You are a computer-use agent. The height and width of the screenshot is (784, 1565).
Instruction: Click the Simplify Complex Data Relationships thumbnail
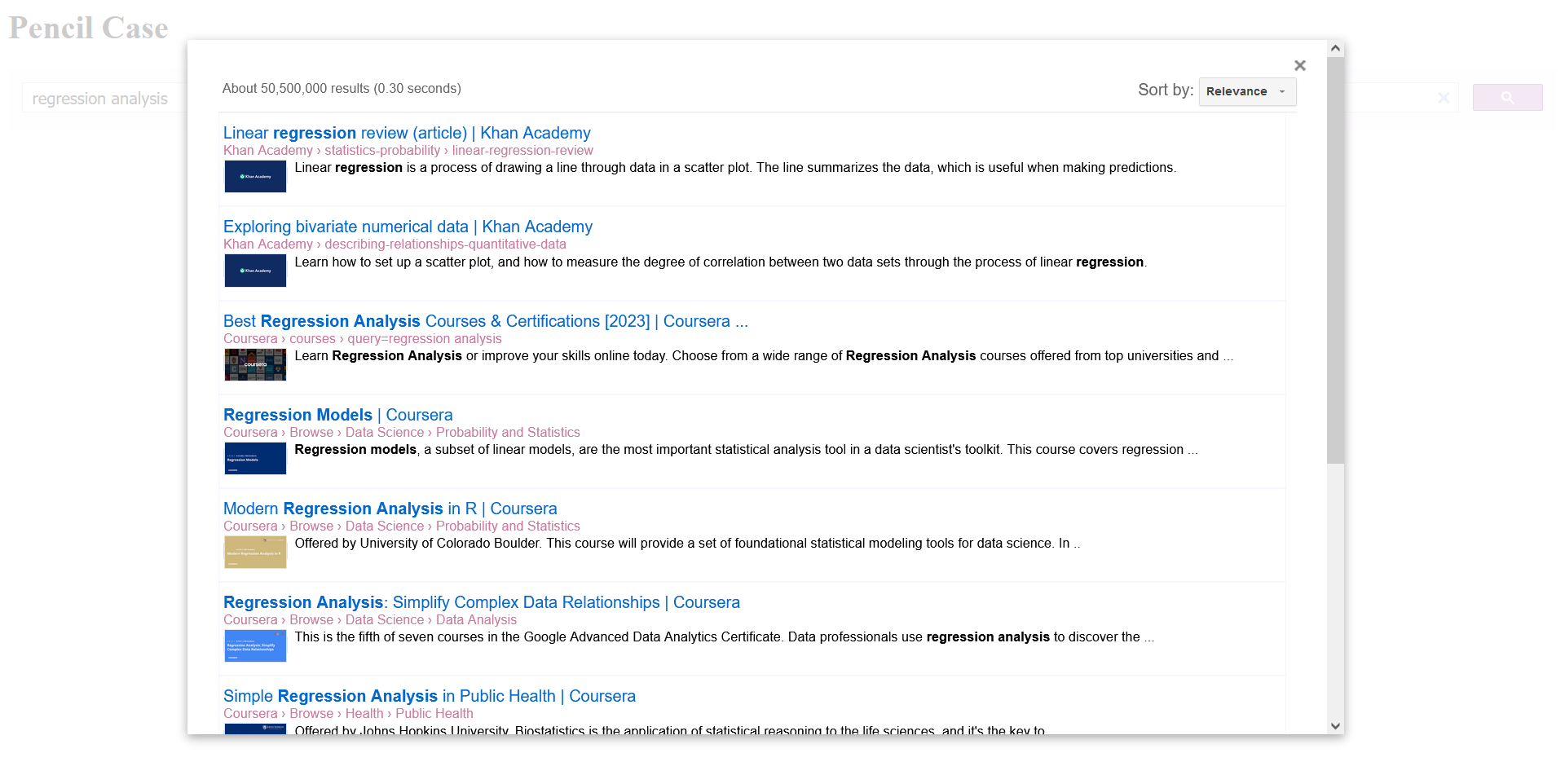[255, 645]
